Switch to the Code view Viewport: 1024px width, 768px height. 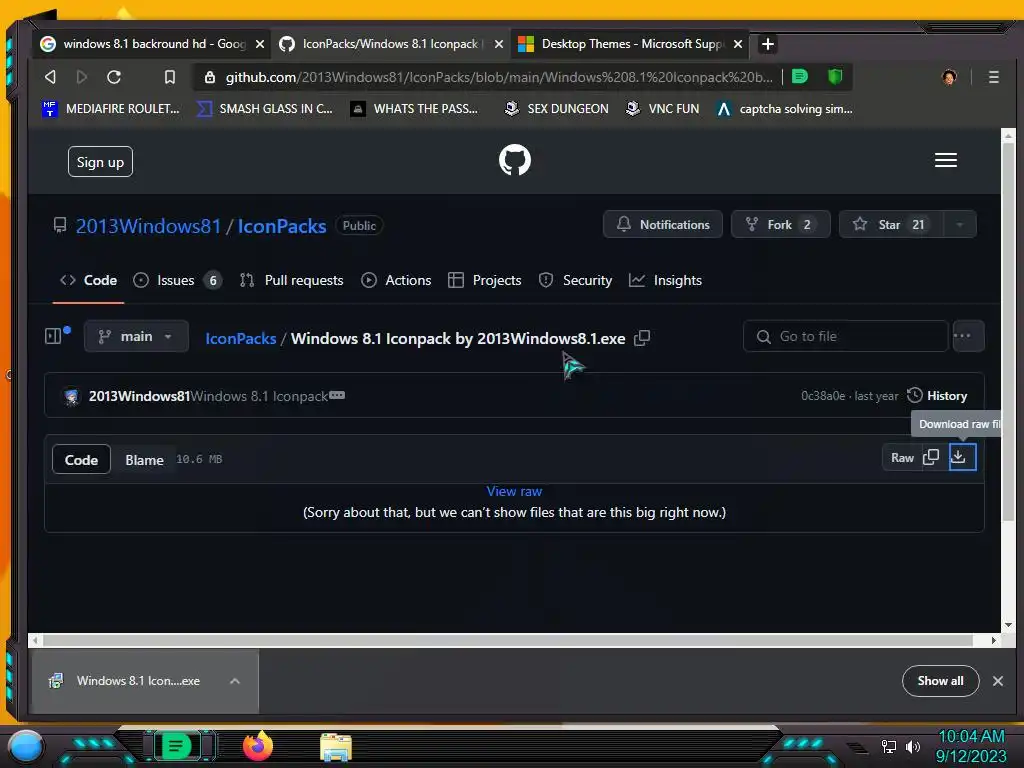pos(81,460)
